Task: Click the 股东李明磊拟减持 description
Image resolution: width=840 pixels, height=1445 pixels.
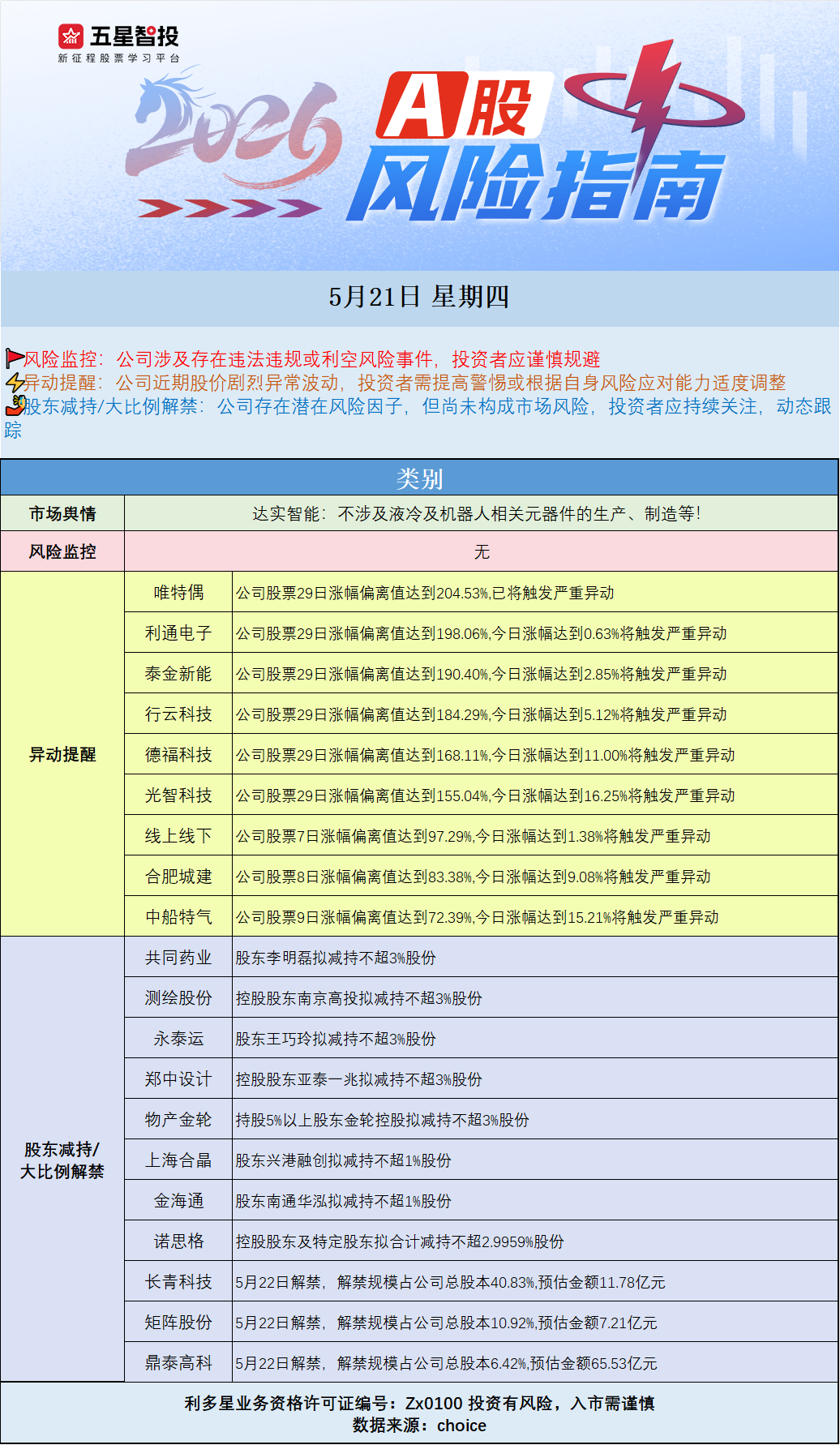Action: point(336,958)
